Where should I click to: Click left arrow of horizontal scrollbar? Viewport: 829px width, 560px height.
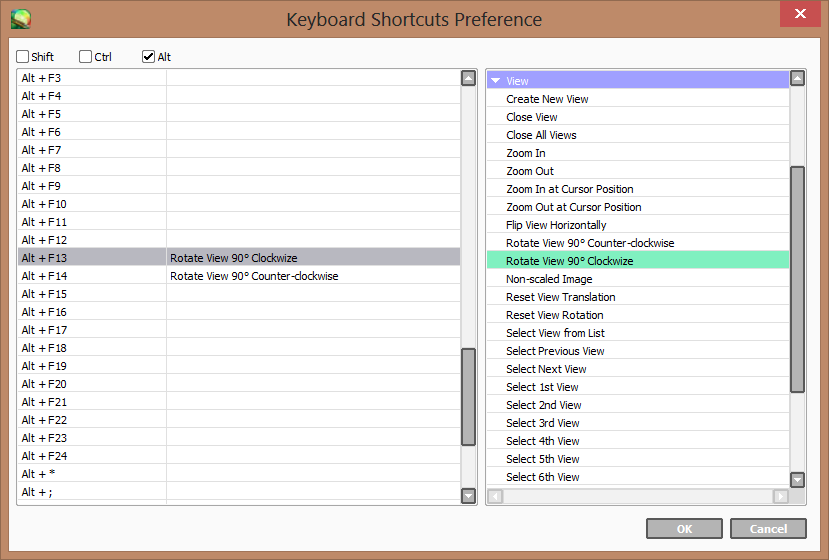coord(494,496)
